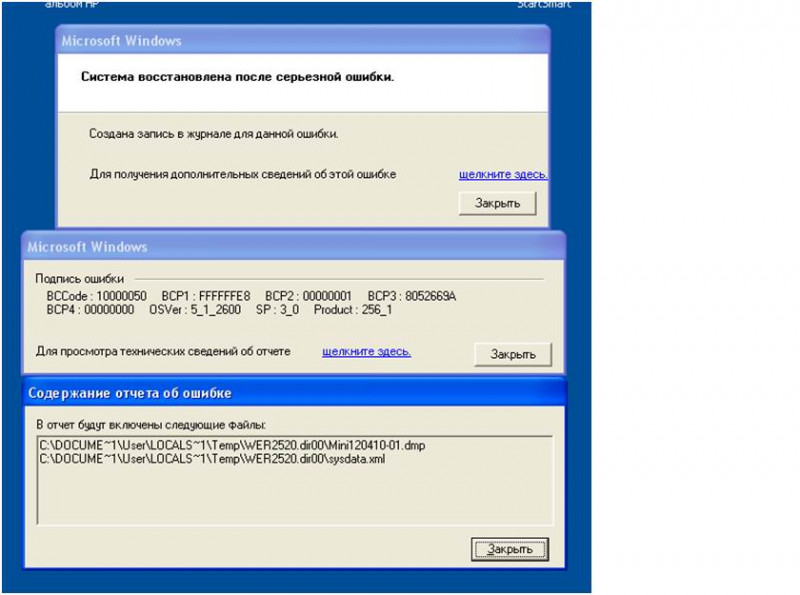Click the Product : 256_1 value
The height and width of the screenshot is (595, 800).
click(x=353, y=310)
